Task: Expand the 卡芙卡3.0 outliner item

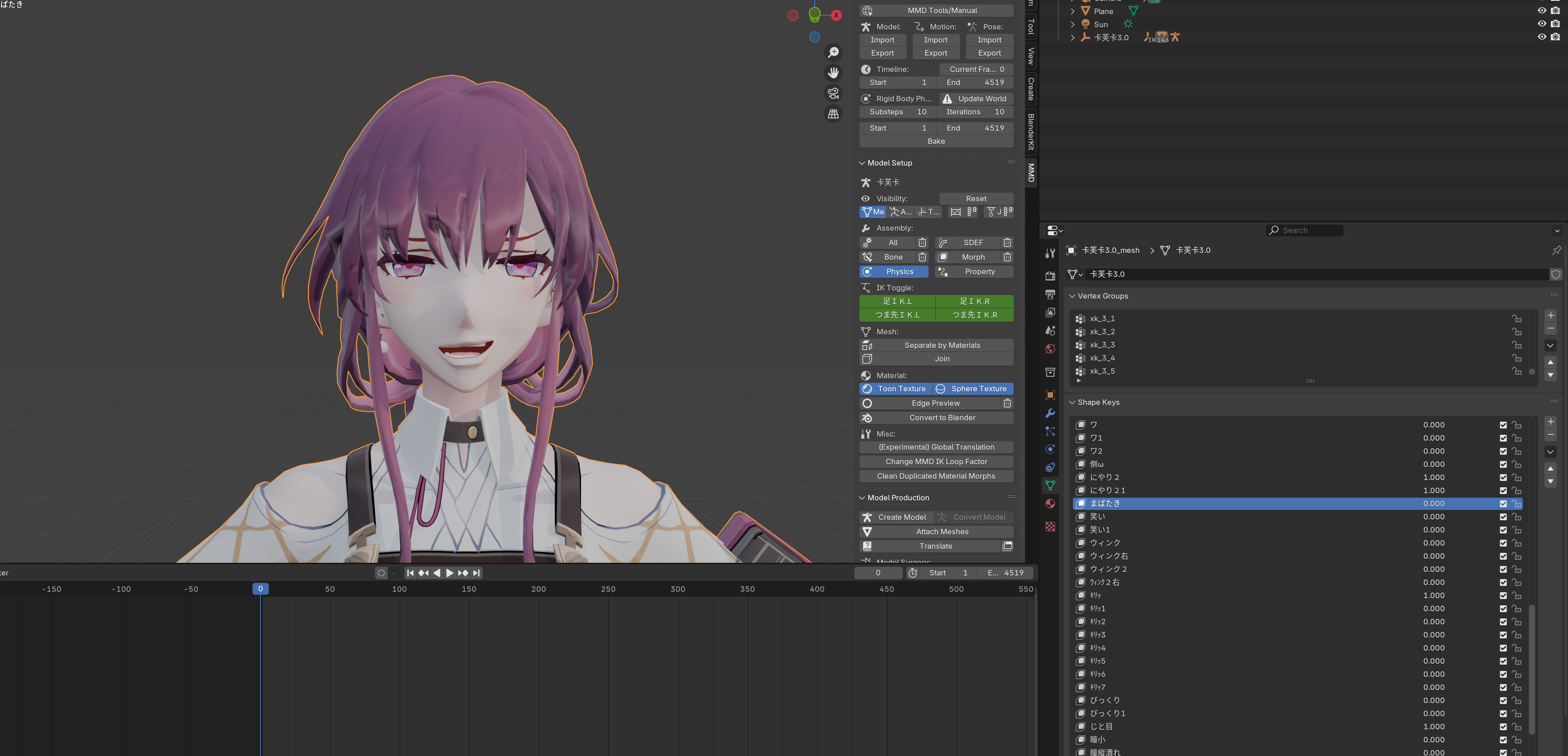Action: coord(1072,38)
